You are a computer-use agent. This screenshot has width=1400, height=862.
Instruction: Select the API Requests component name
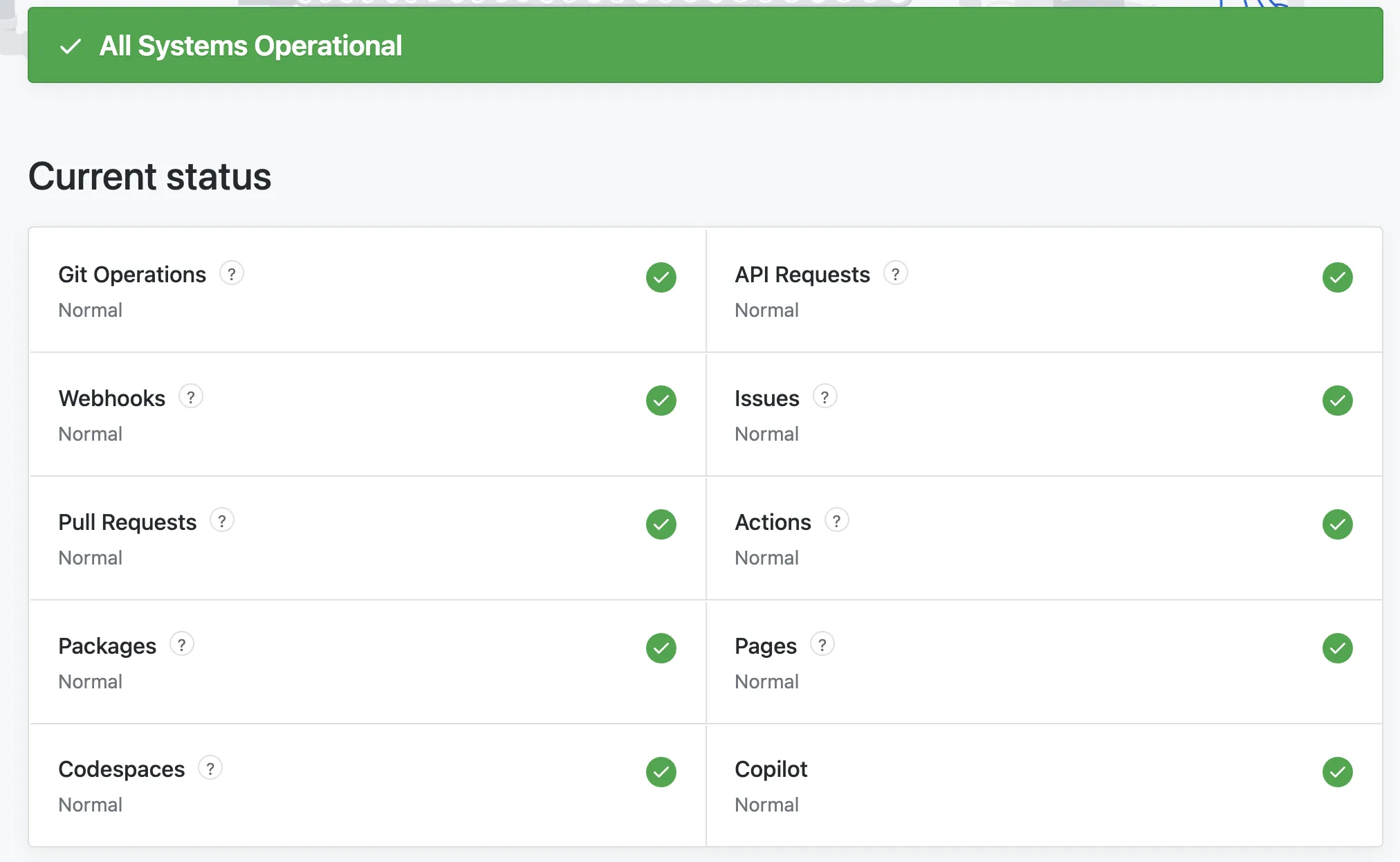pos(802,275)
